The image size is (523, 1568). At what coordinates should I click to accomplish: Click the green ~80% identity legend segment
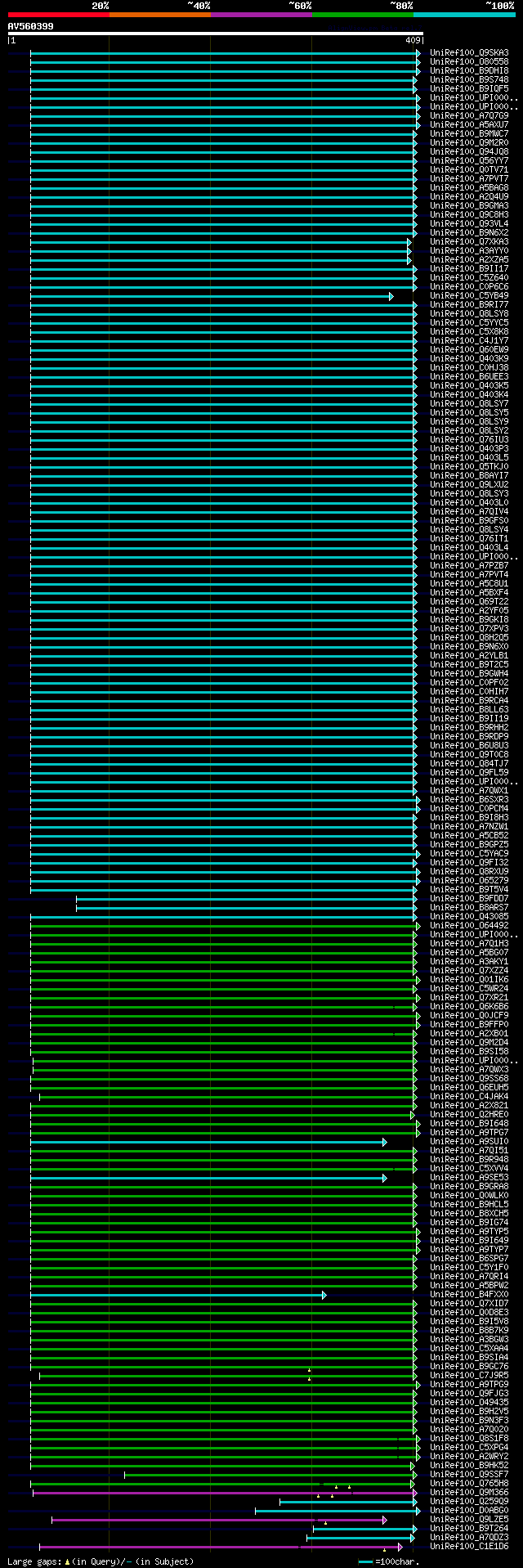pyautogui.click(x=362, y=15)
